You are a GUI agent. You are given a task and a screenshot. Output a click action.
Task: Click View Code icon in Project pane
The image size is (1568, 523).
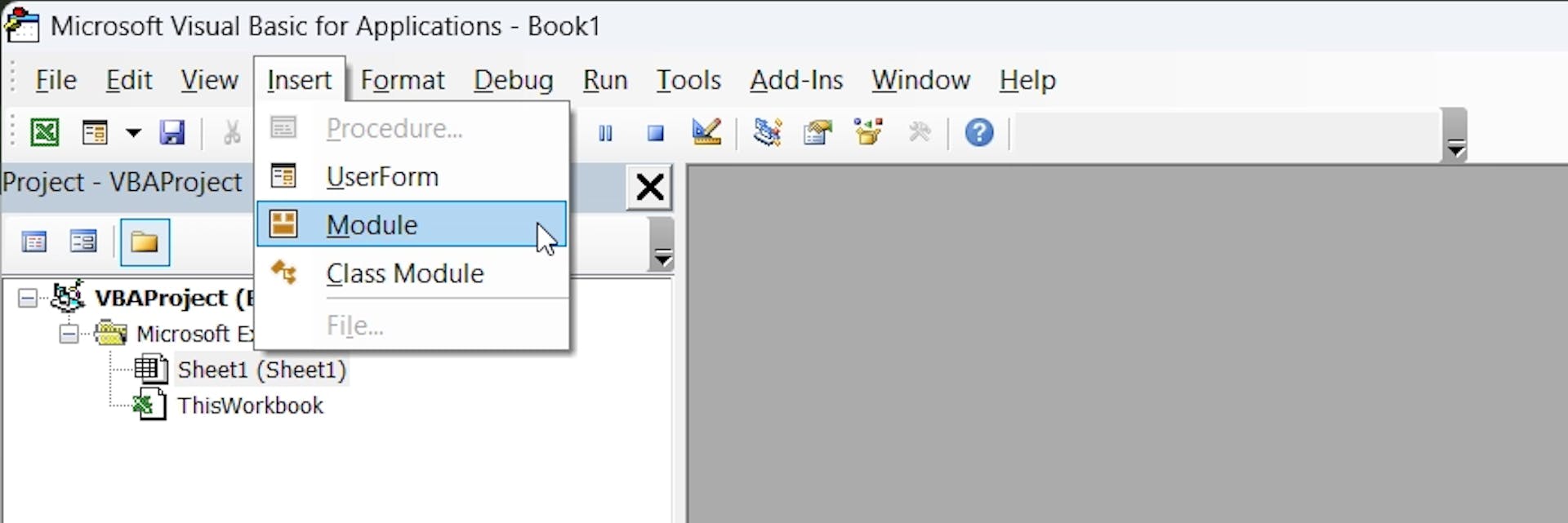coord(34,242)
